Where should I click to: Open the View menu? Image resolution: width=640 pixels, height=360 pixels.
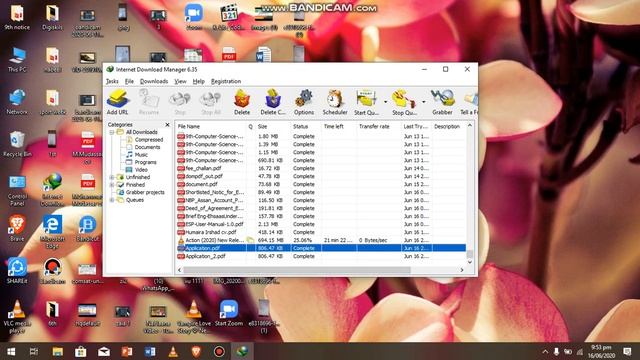[x=180, y=81]
